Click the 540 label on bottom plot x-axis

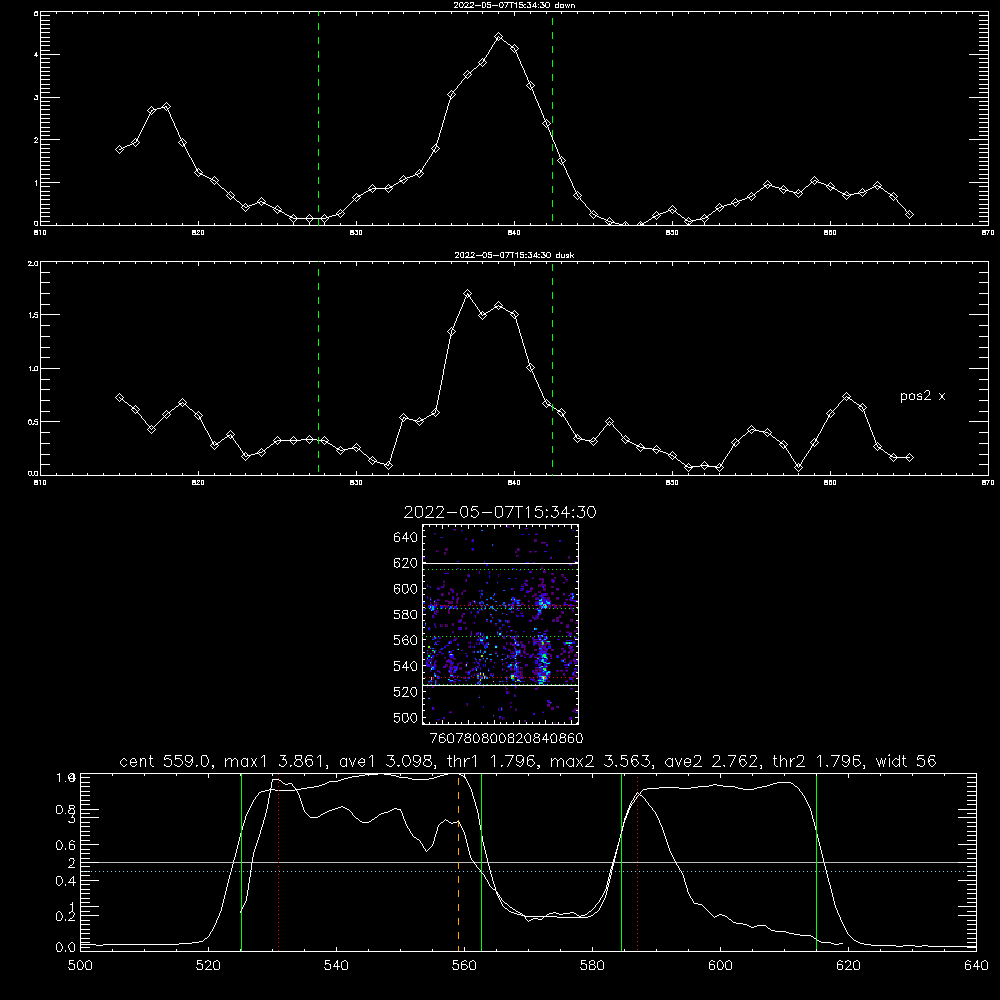tap(336, 966)
